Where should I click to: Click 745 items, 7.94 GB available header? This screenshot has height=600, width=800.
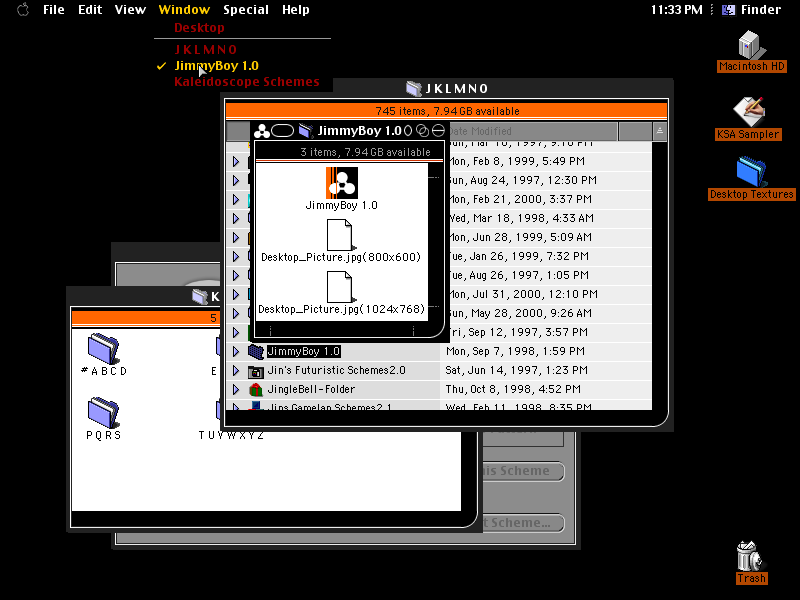pyautogui.click(x=447, y=111)
